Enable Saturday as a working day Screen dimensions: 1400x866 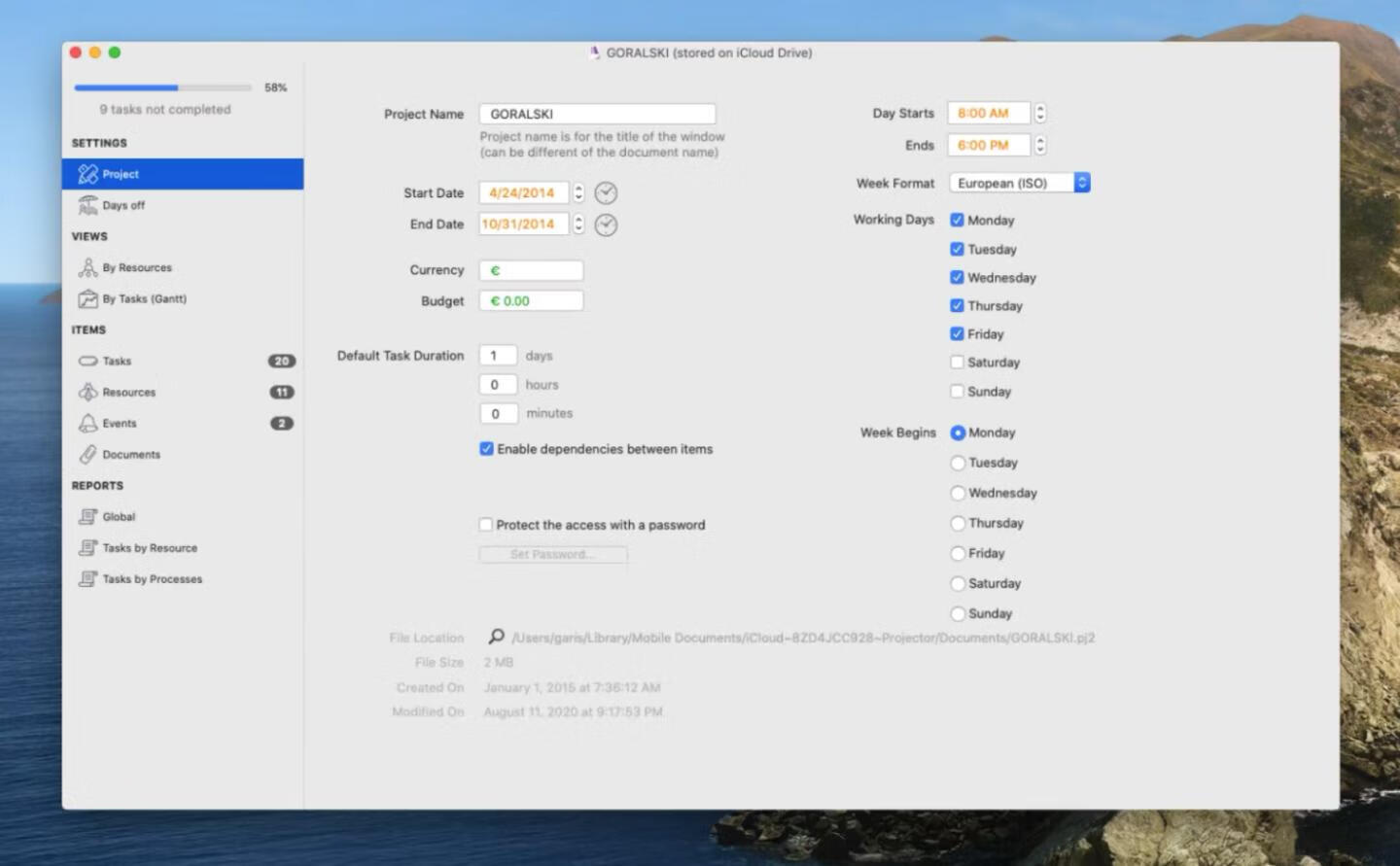(957, 362)
